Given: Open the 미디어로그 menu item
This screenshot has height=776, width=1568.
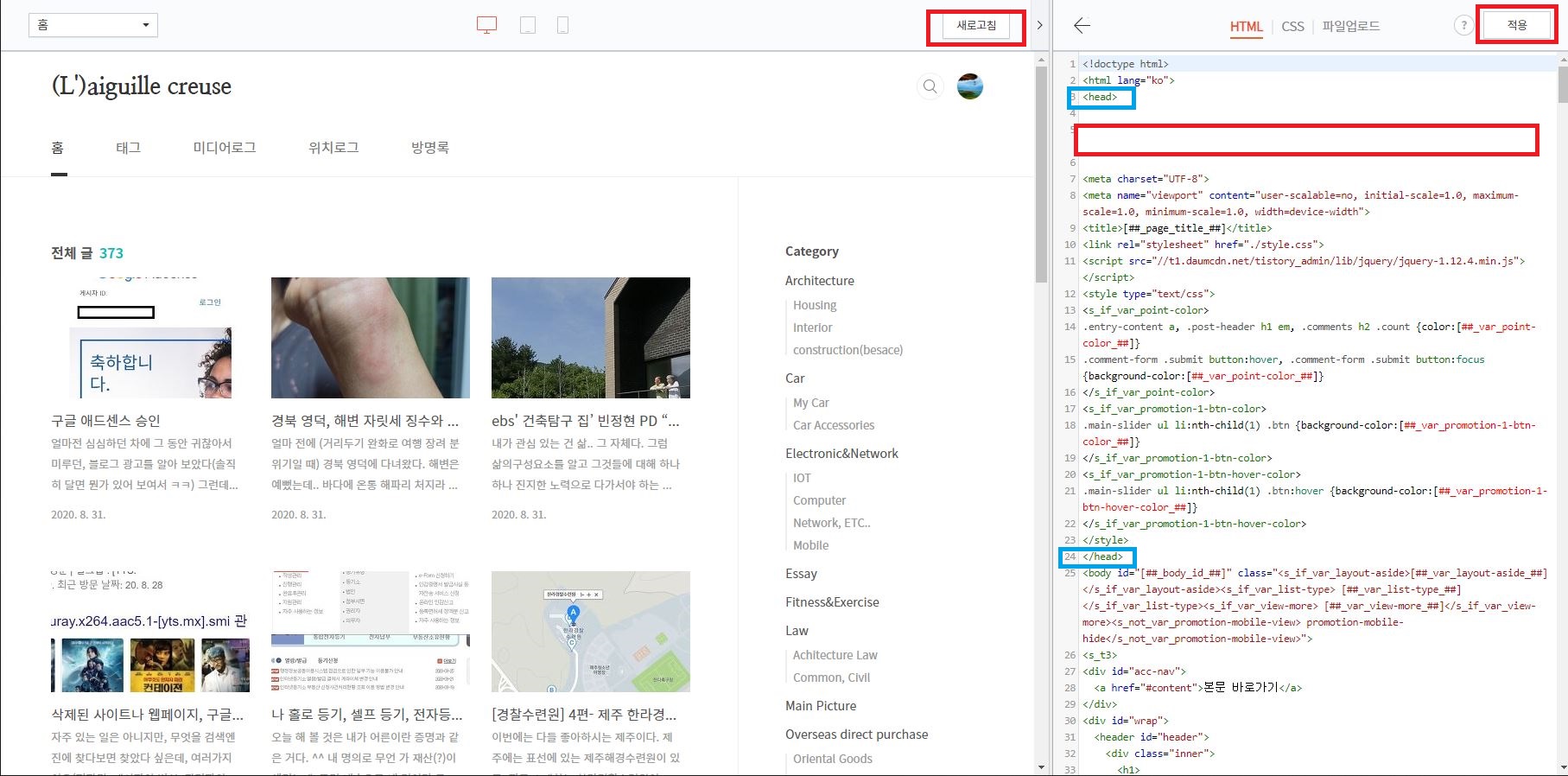Looking at the screenshot, I should point(225,148).
